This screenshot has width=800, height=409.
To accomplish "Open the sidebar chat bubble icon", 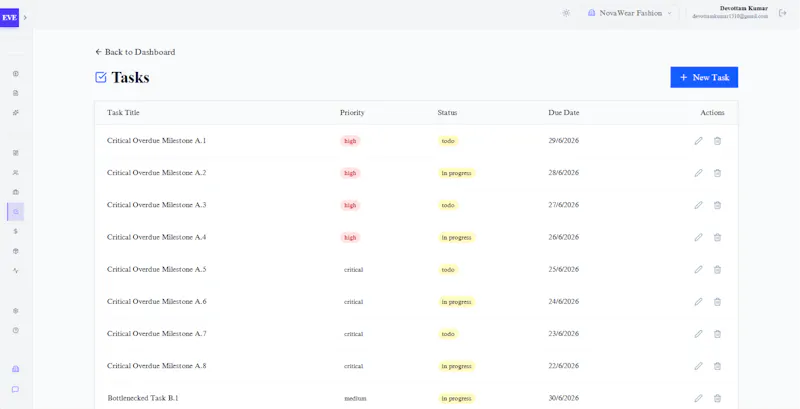I will point(15,389).
